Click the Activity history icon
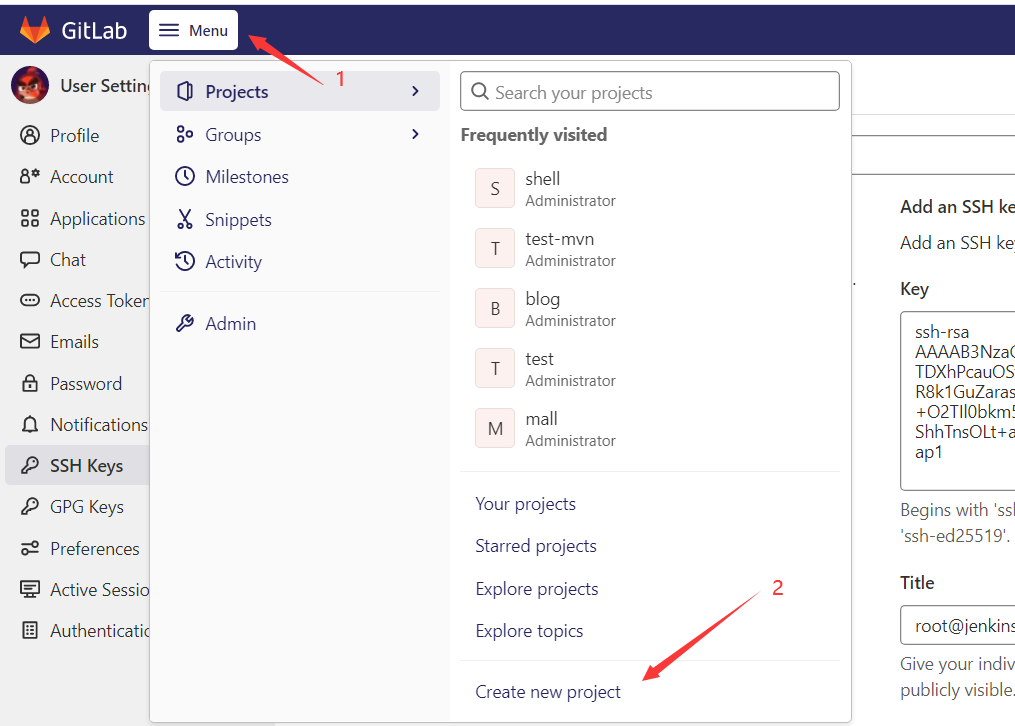The image size is (1015, 726). pos(185,261)
